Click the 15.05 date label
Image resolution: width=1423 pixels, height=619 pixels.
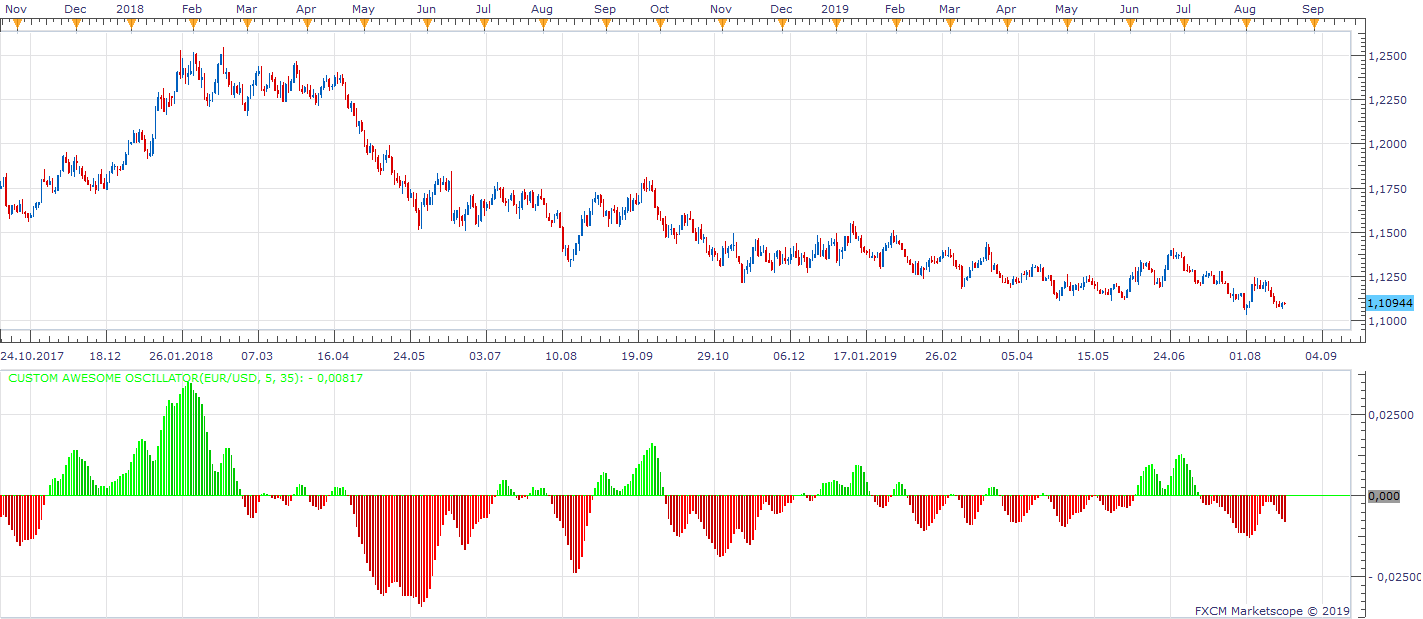pos(1093,356)
